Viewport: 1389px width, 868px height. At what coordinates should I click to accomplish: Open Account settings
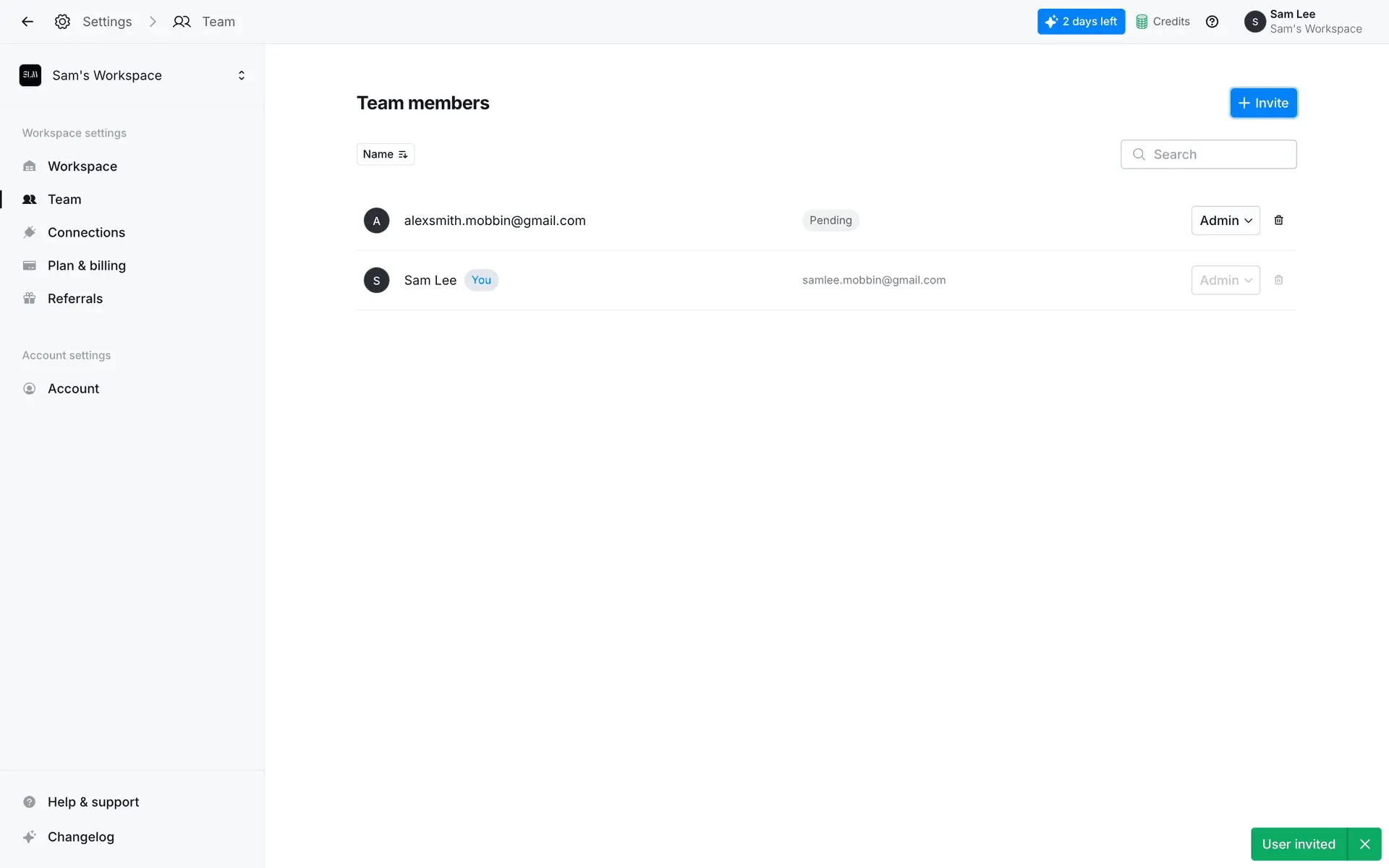73,388
